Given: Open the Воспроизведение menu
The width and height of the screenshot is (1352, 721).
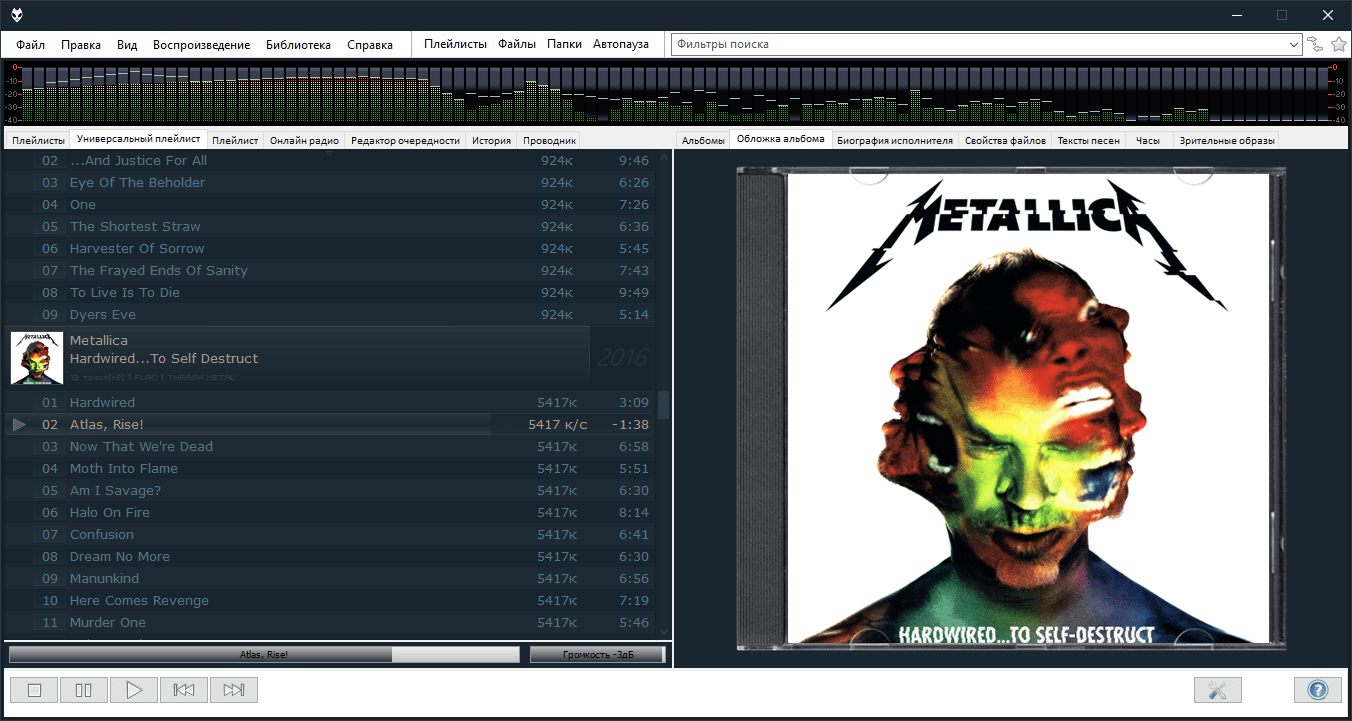Looking at the screenshot, I should tap(201, 44).
